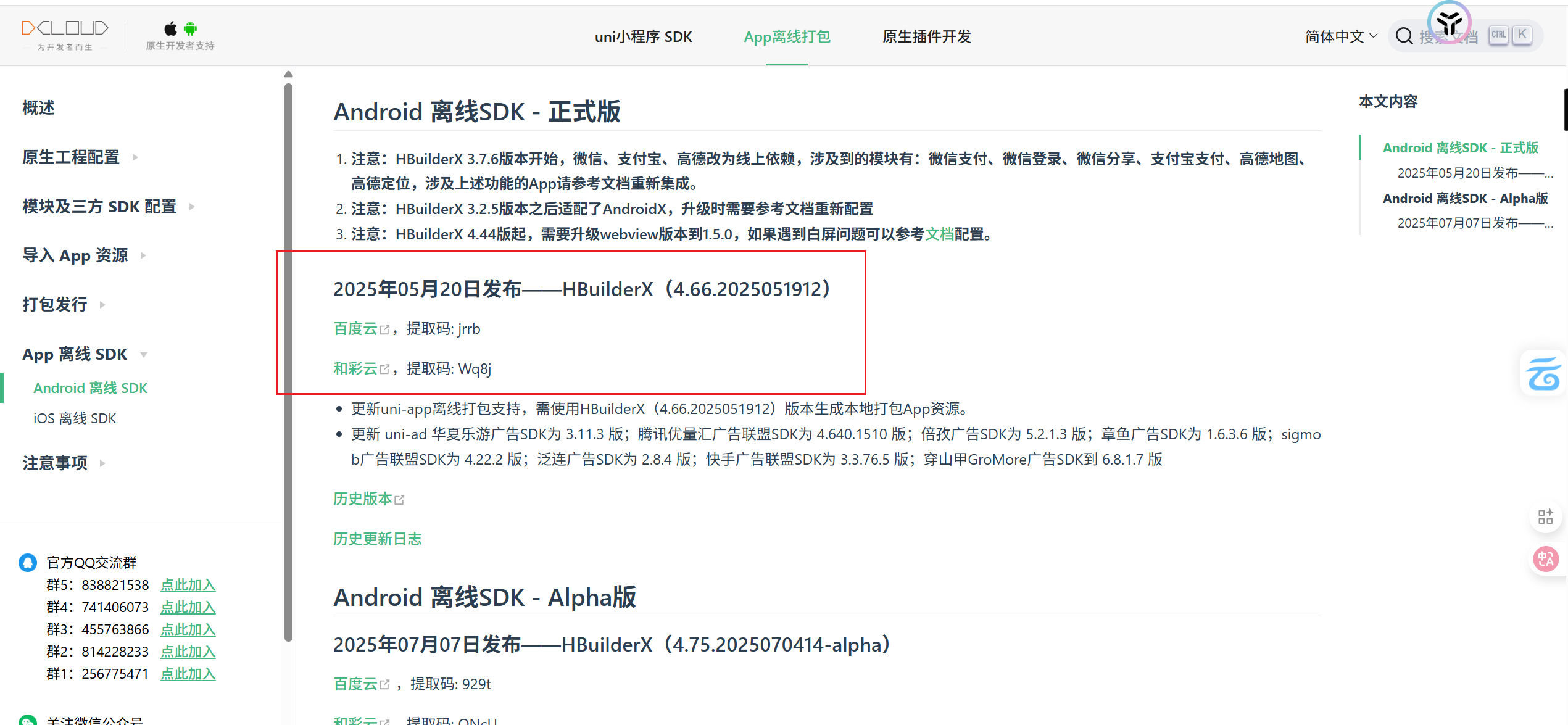This screenshot has height=725, width=1568.
Task: Click the CTRL key hint in search box
Action: pyautogui.click(x=1498, y=35)
